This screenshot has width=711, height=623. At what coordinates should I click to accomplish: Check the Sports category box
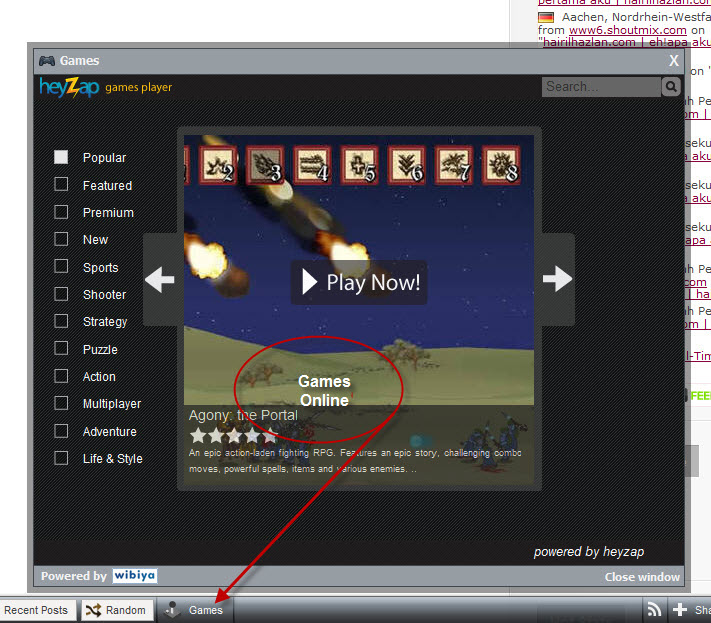tap(61, 266)
